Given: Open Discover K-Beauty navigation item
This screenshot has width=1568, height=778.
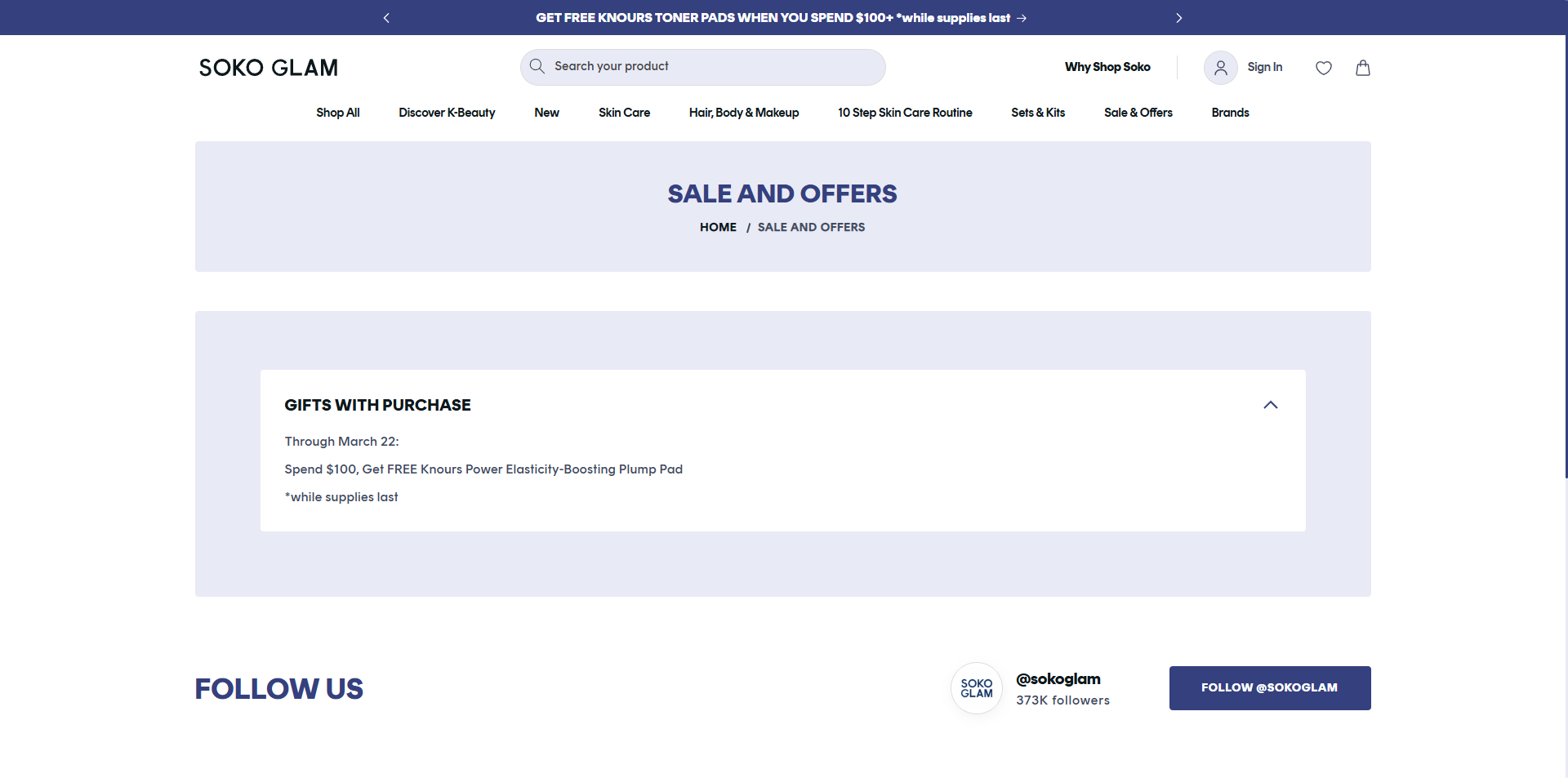Looking at the screenshot, I should 447,113.
